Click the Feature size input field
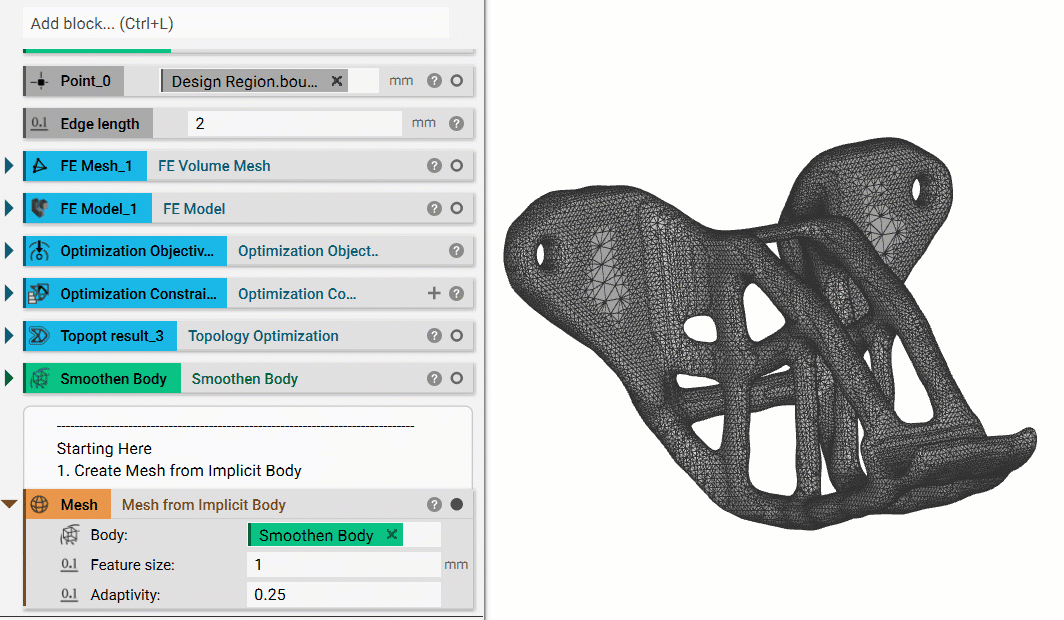This screenshot has height=620, width=1064. pyautogui.click(x=343, y=564)
